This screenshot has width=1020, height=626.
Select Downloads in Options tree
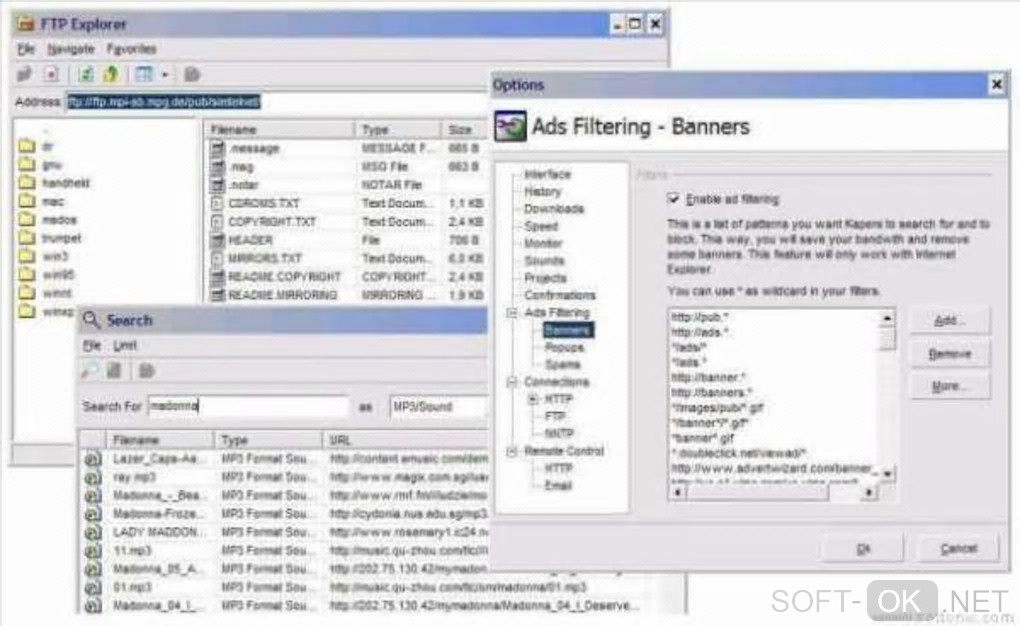pyautogui.click(x=554, y=208)
